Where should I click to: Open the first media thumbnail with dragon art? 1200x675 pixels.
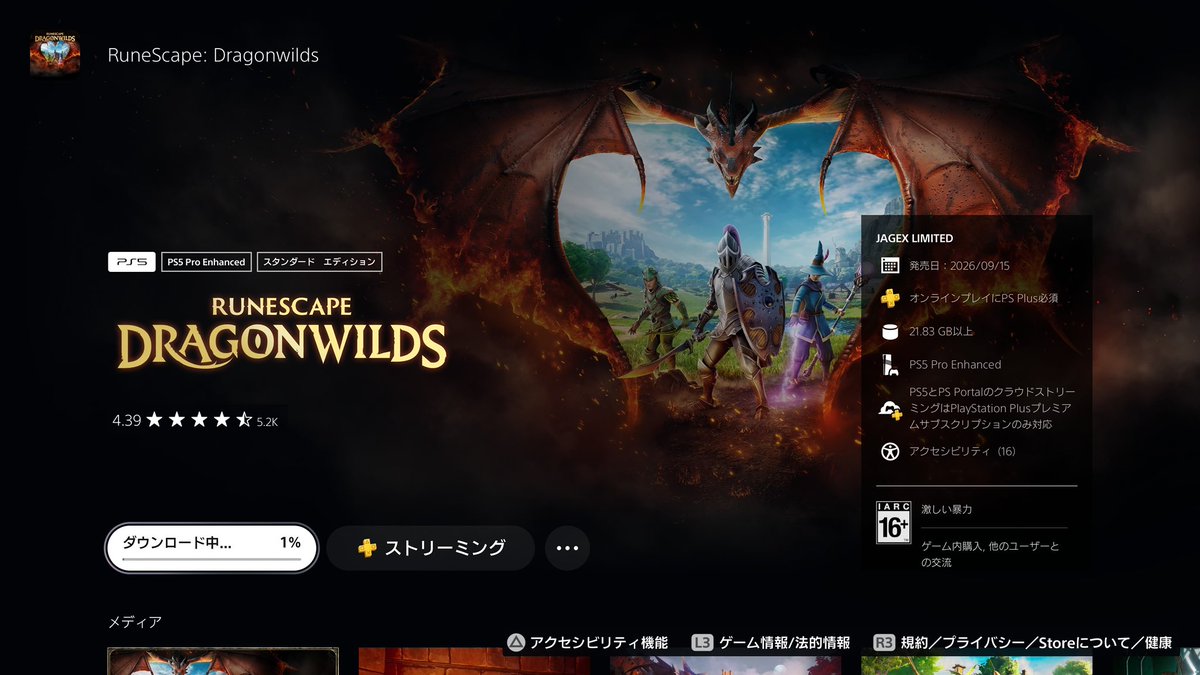pyautogui.click(x=223, y=661)
